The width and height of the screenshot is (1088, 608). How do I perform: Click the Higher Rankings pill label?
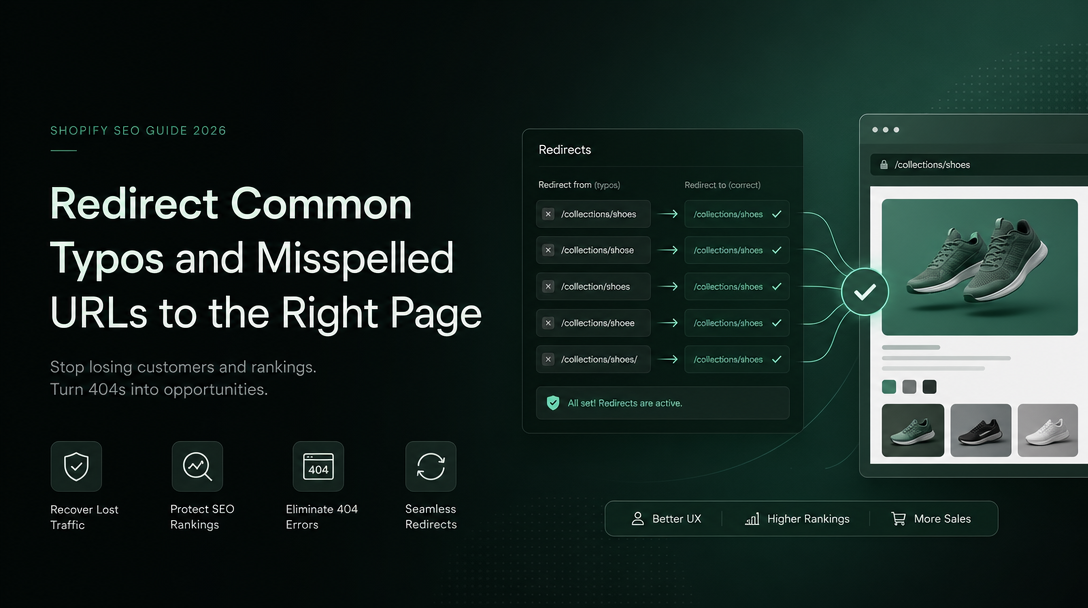(808, 518)
